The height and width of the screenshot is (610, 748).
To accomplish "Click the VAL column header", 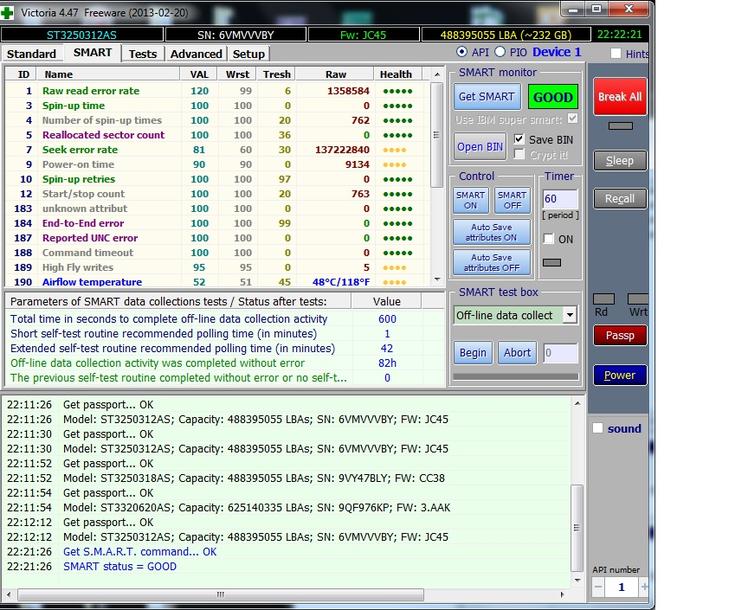I will [199, 74].
